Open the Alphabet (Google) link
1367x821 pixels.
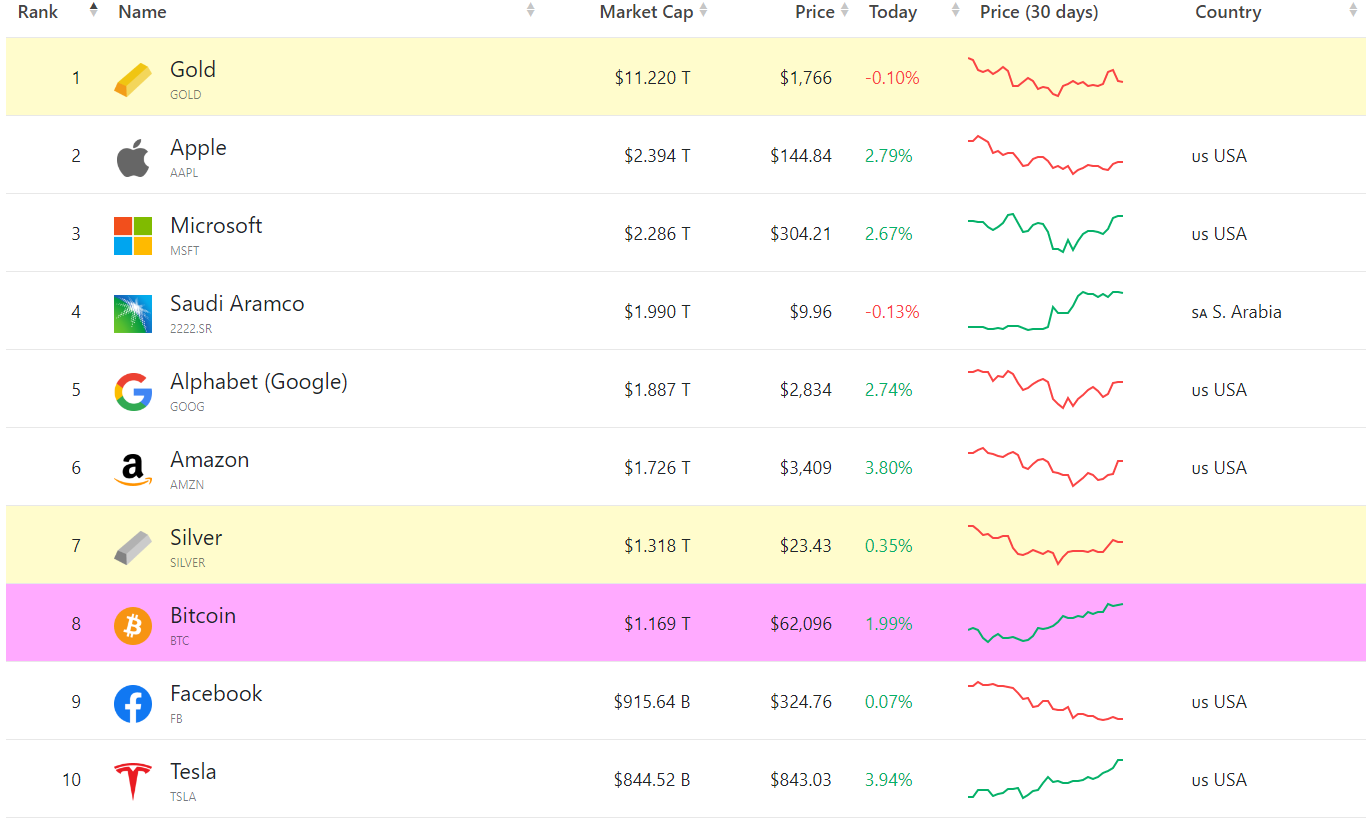(x=259, y=382)
